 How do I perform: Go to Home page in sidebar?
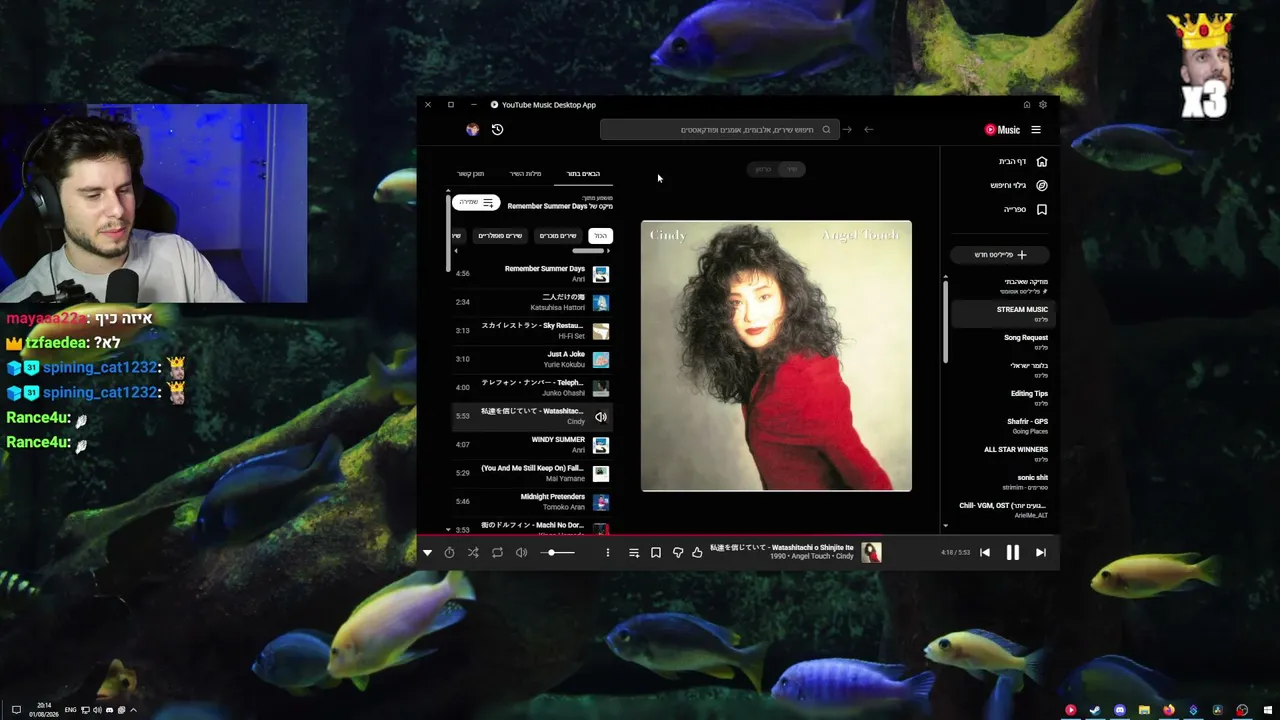point(1022,161)
